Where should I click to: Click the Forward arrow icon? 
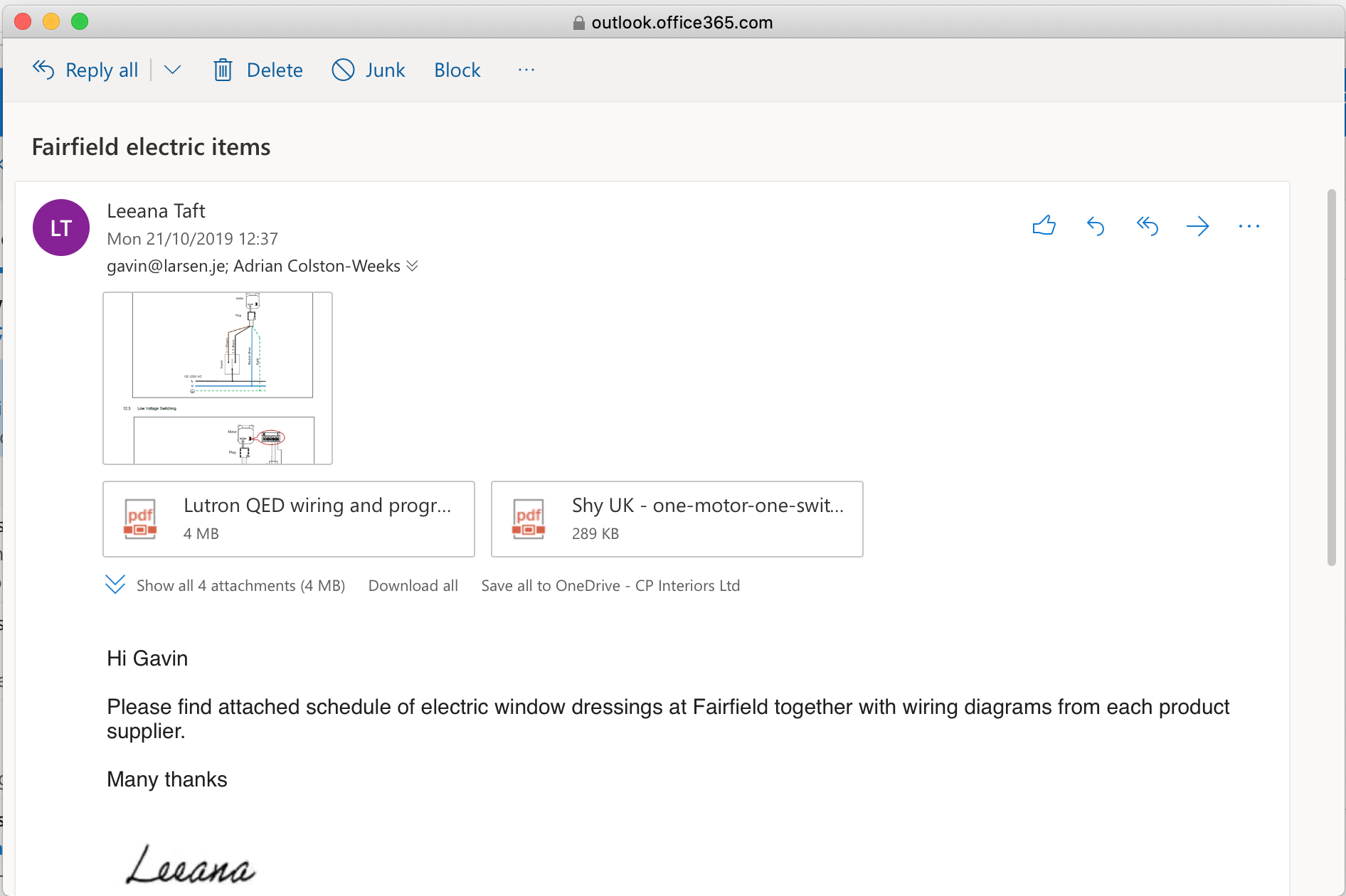click(1198, 226)
